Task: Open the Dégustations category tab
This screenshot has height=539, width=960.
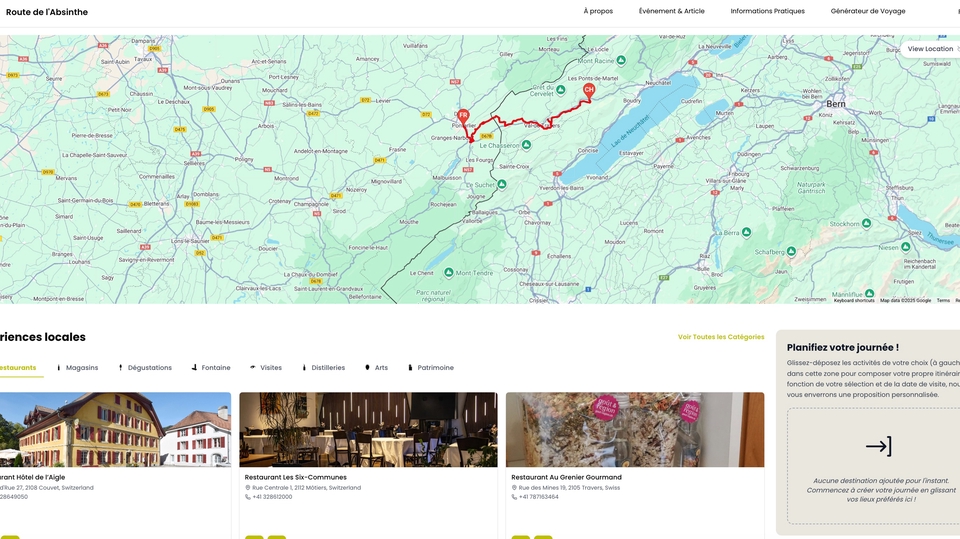Action: tap(144, 368)
